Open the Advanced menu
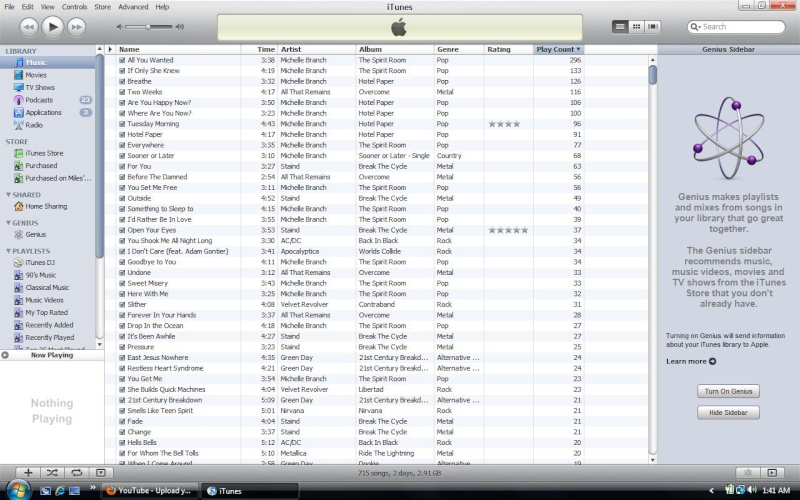This screenshot has width=800, height=500. pos(133,7)
